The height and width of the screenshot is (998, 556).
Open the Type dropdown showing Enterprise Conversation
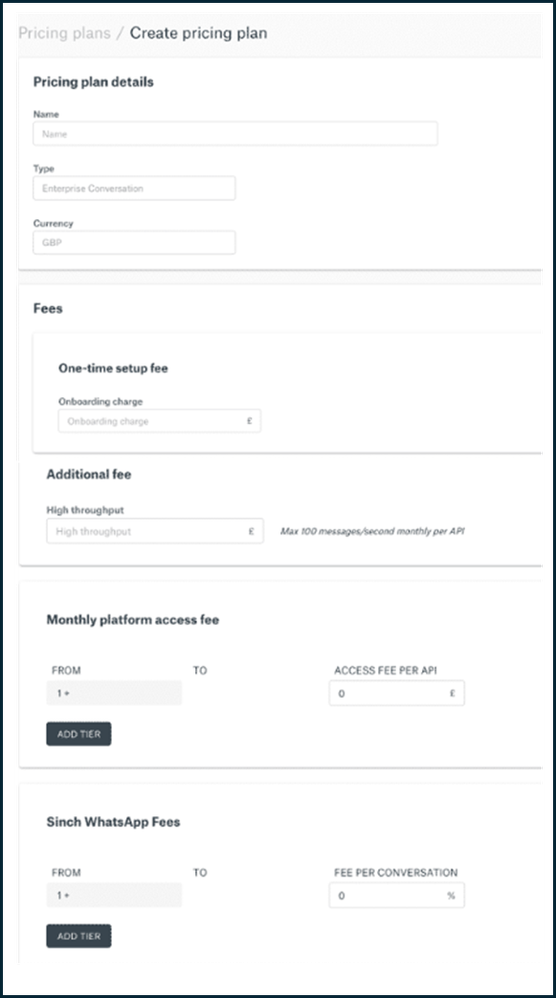[134, 188]
